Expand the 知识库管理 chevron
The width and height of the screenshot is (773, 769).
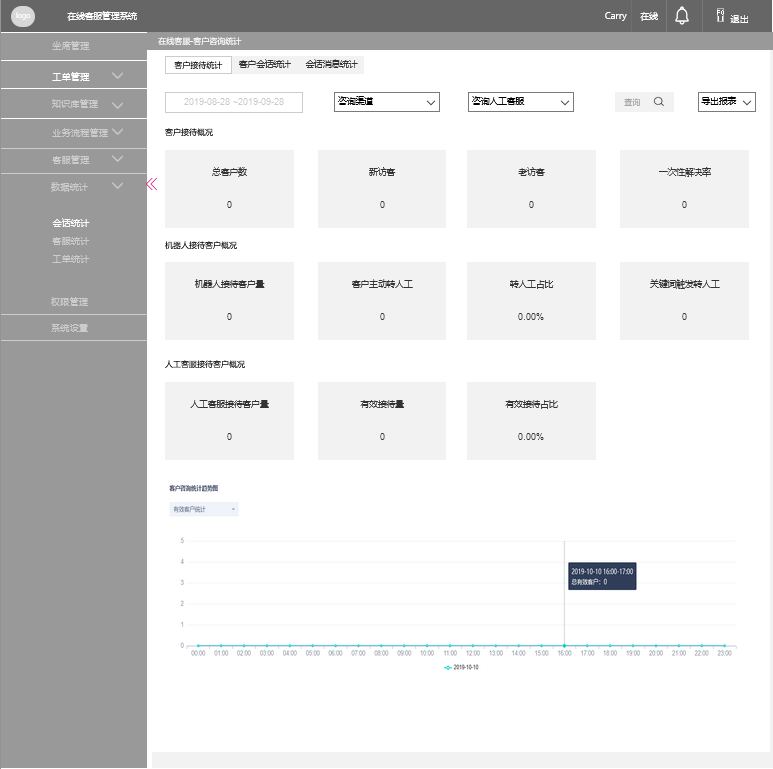[117, 105]
